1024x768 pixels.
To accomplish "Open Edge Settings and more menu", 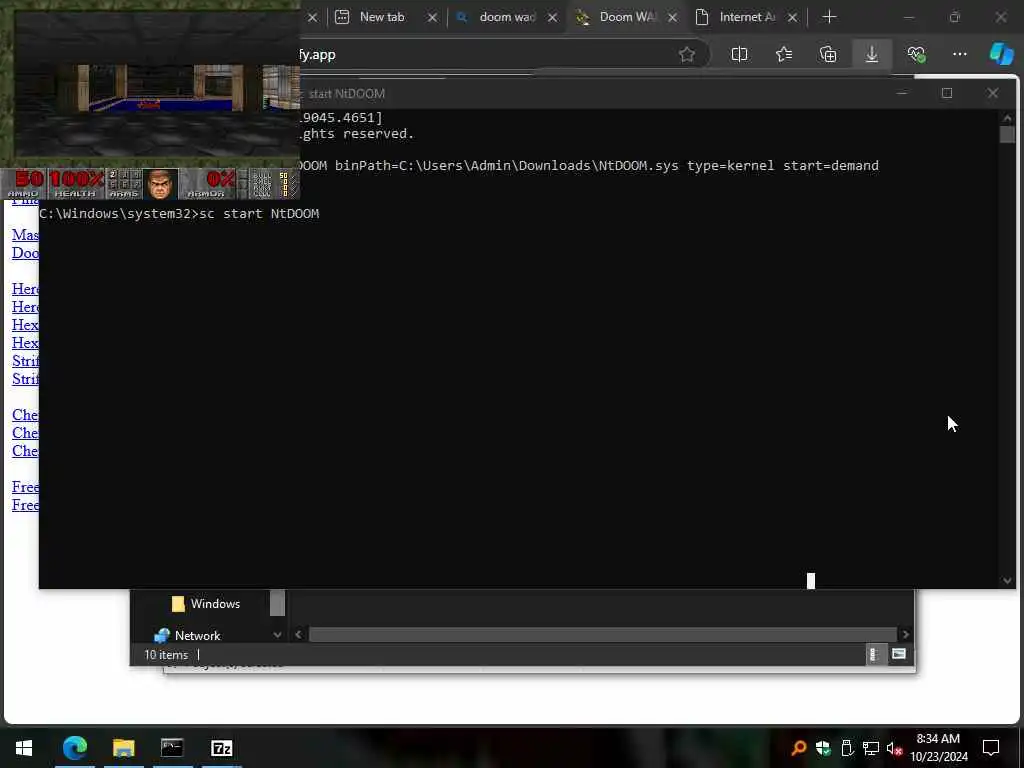I will pos(959,55).
